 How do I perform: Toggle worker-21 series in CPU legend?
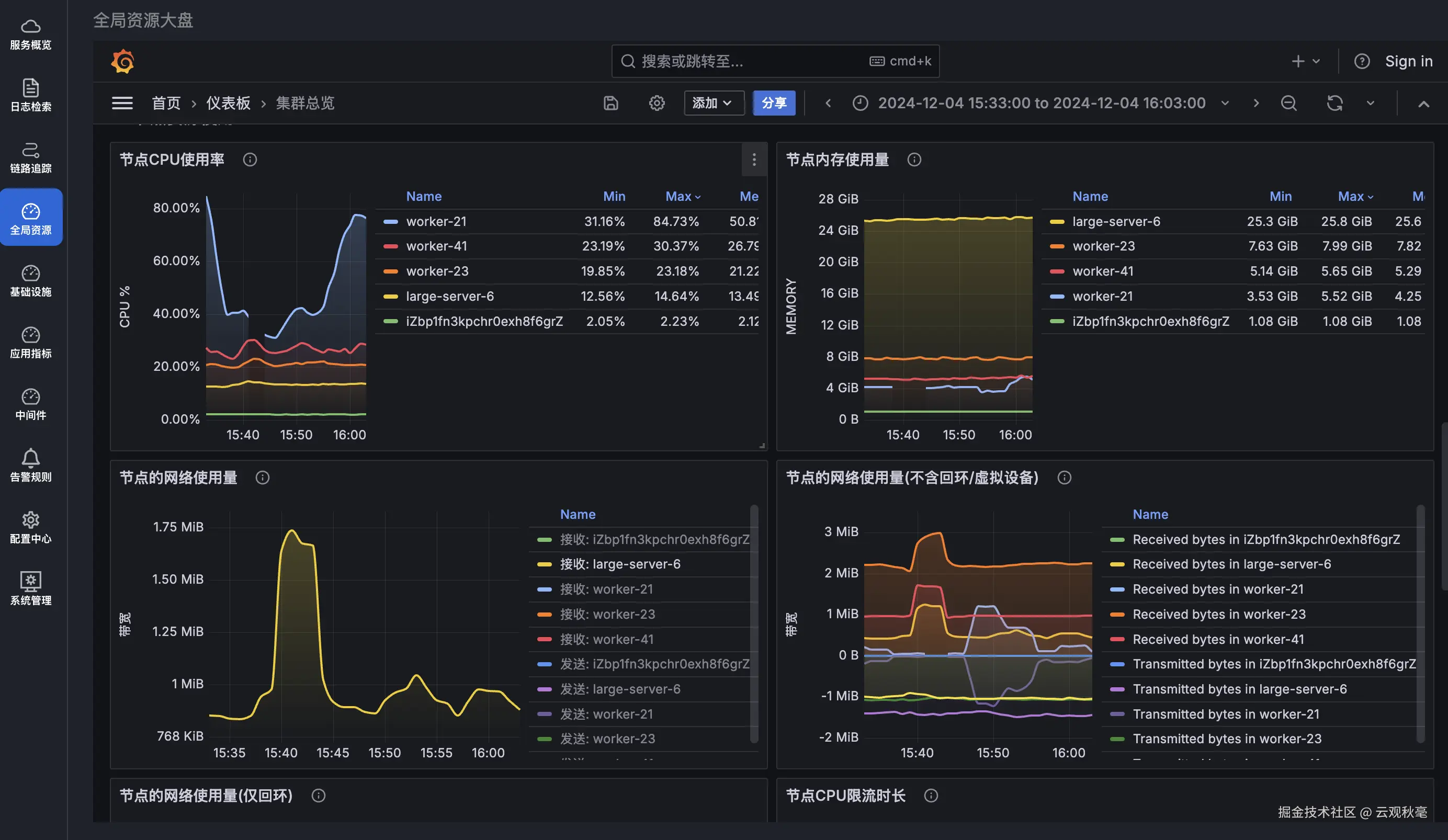click(436, 222)
